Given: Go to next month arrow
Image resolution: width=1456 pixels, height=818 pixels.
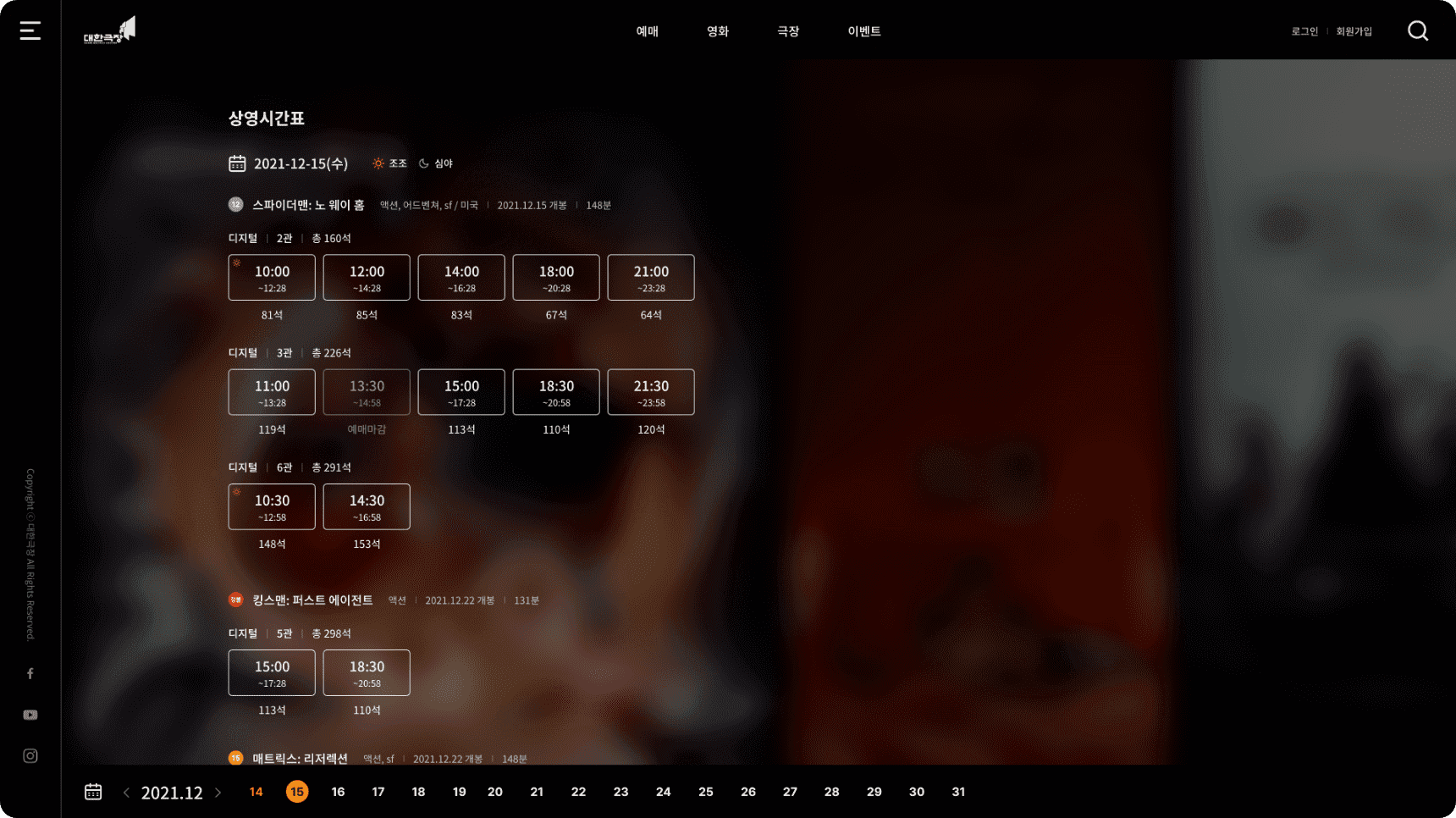Looking at the screenshot, I should tap(218, 793).
